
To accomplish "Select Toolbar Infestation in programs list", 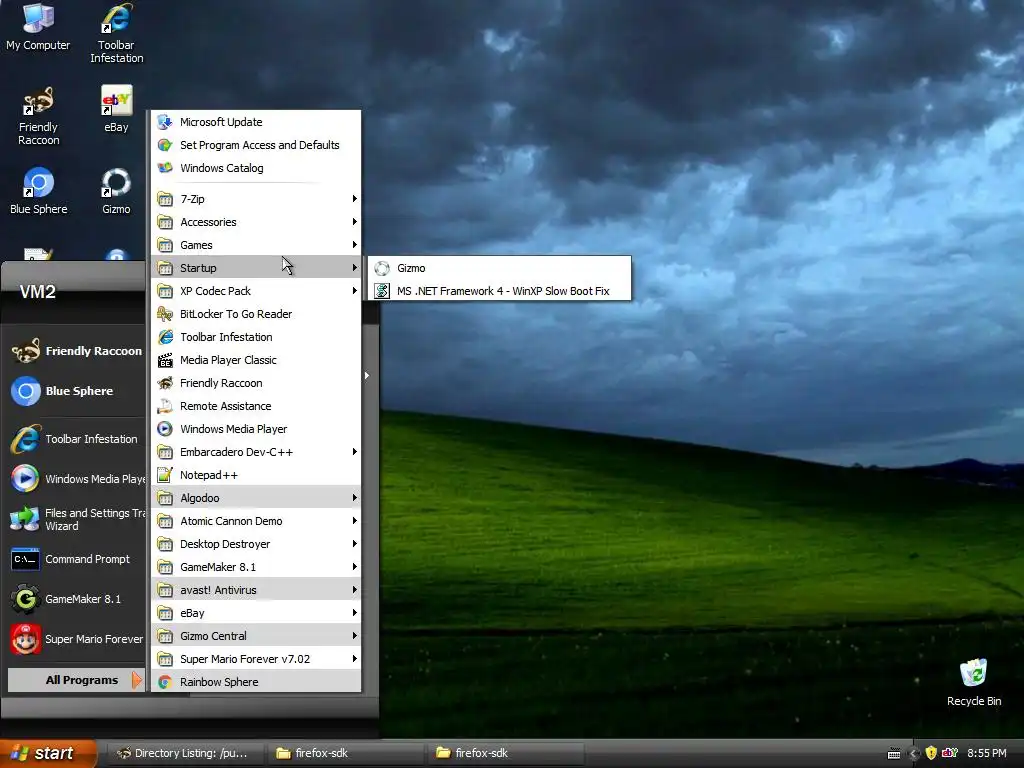I will click(256, 337).
